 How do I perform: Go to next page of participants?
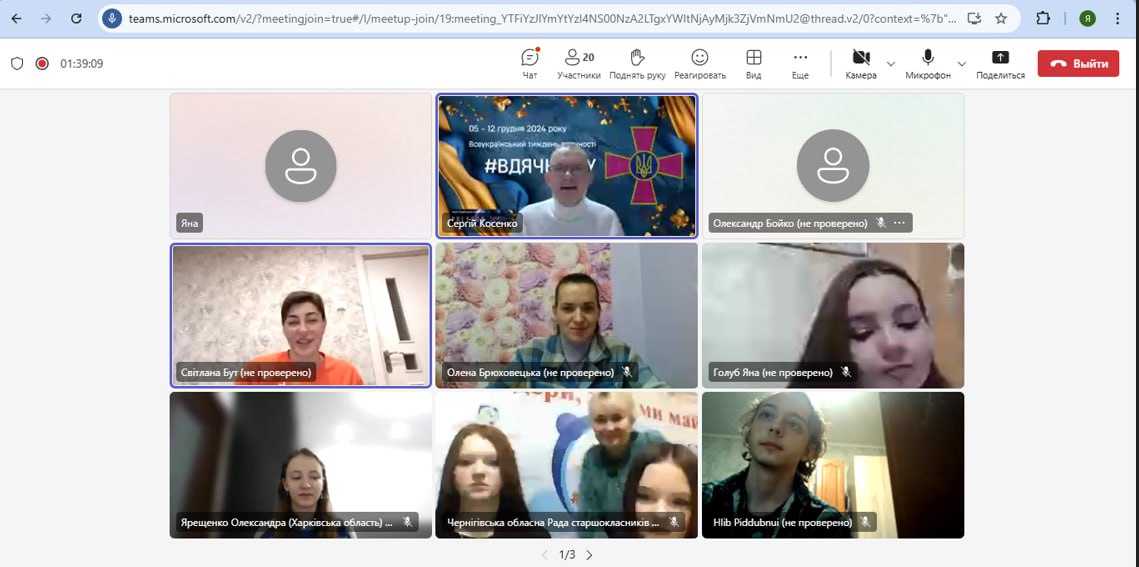(x=589, y=554)
